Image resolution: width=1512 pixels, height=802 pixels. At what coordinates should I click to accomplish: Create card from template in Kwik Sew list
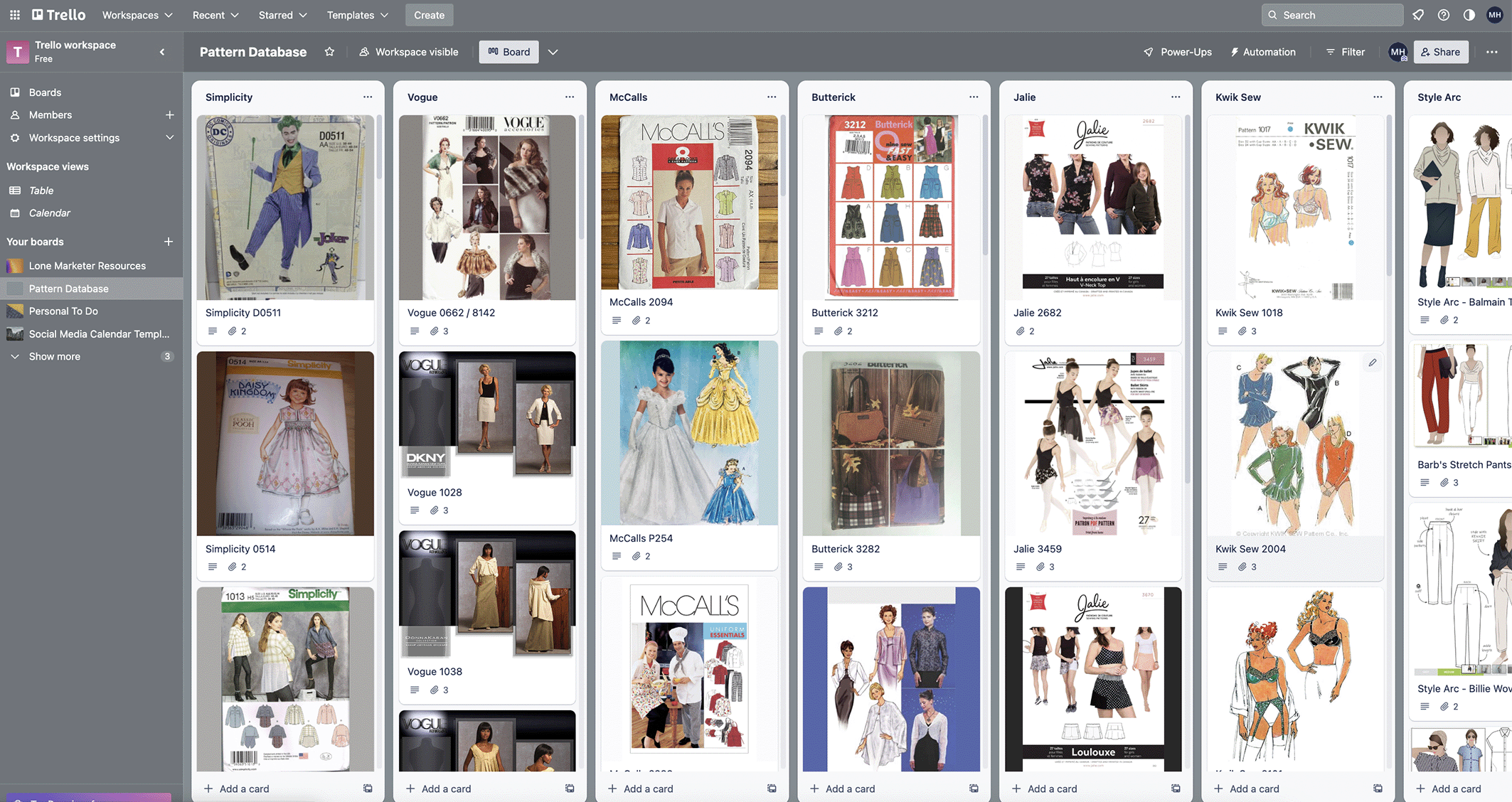click(x=1378, y=788)
